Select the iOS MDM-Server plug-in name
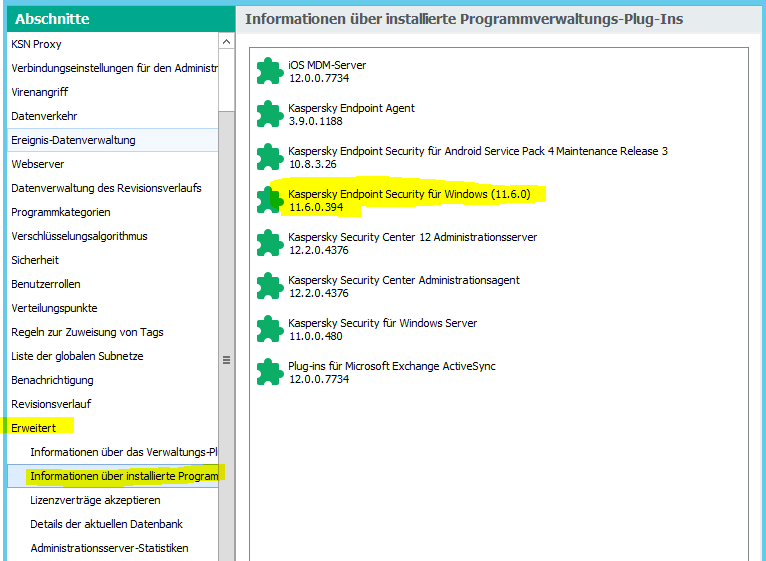 click(x=327, y=65)
